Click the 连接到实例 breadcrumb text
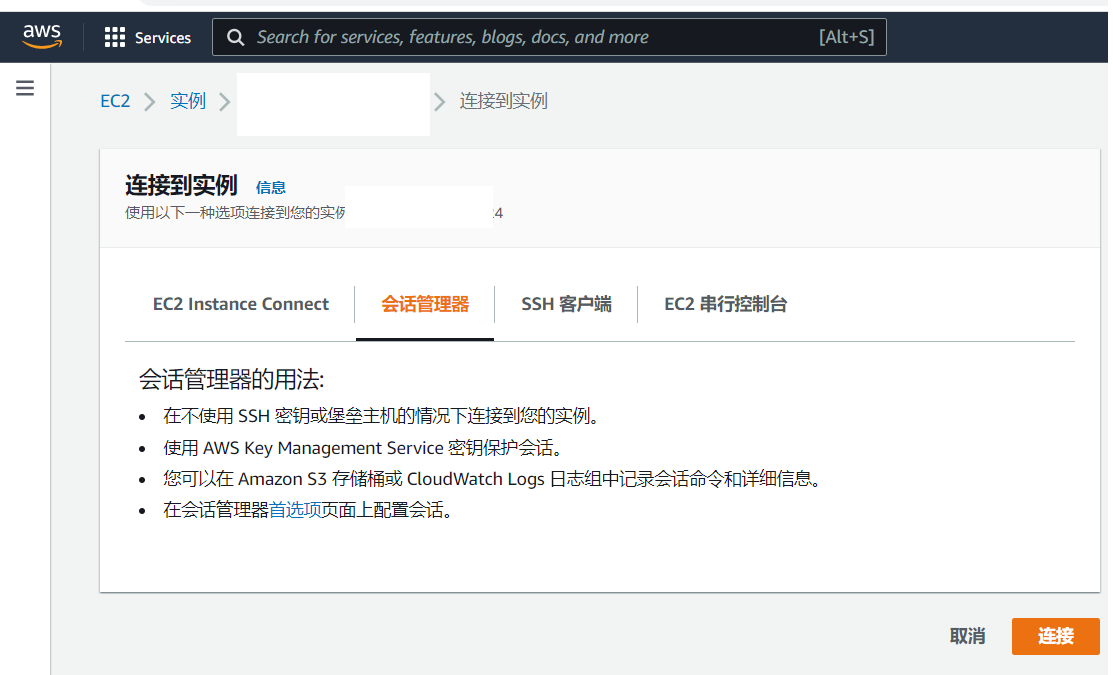 (x=503, y=101)
